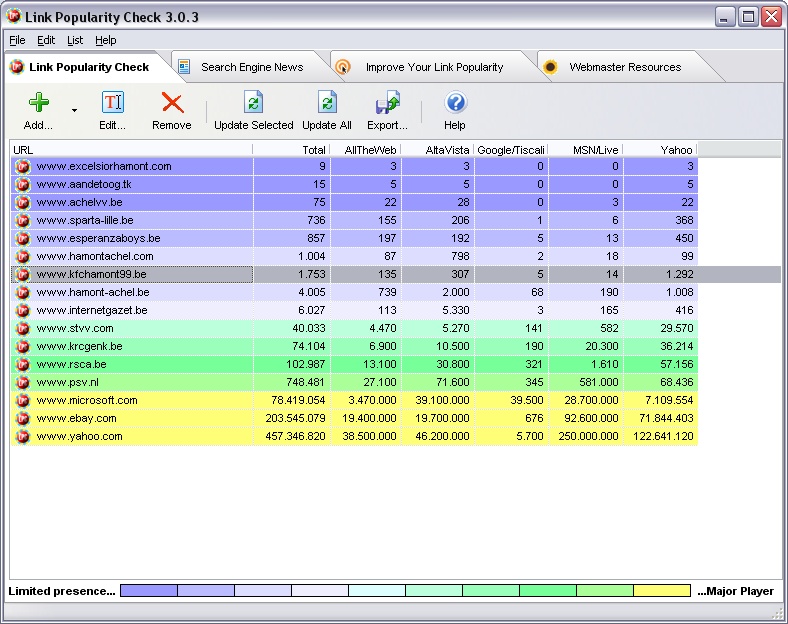The width and height of the screenshot is (788, 624).
Task: Click icon beside www.internetgazet.be
Action: coord(23,310)
